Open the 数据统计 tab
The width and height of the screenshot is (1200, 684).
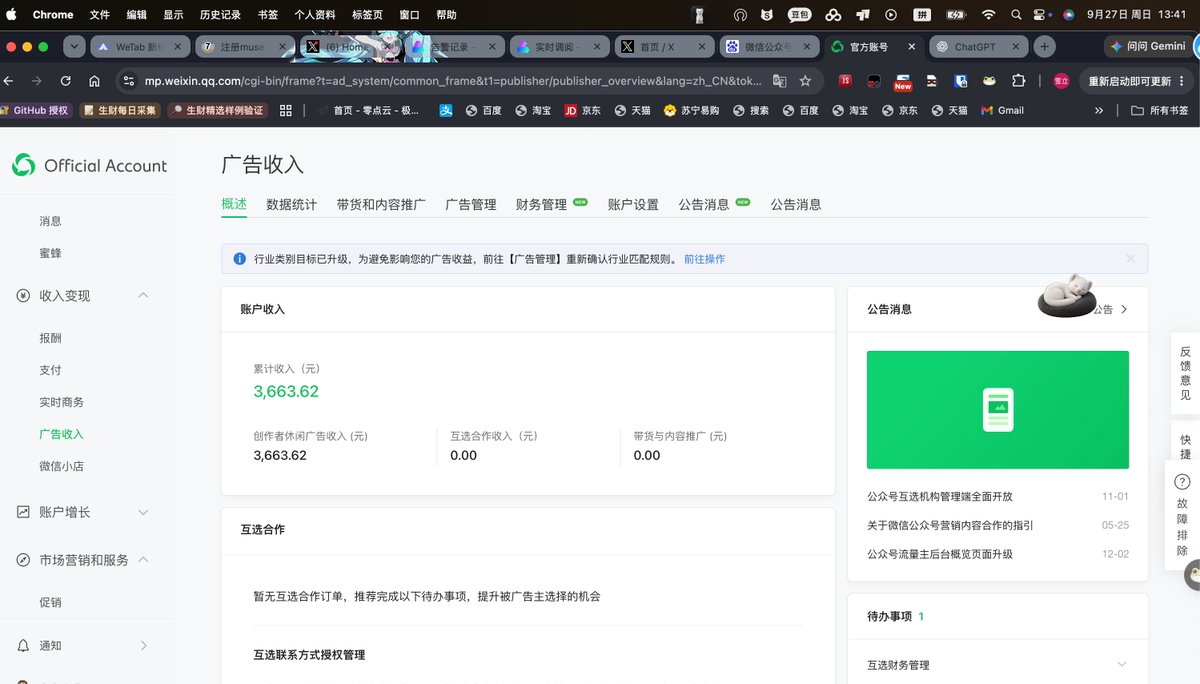coord(291,204)
